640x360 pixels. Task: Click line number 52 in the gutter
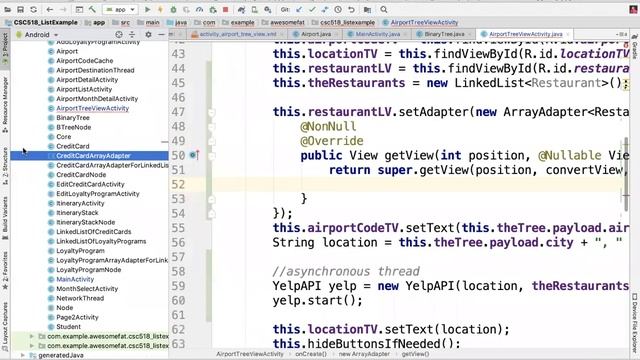[x=178, y=184]
